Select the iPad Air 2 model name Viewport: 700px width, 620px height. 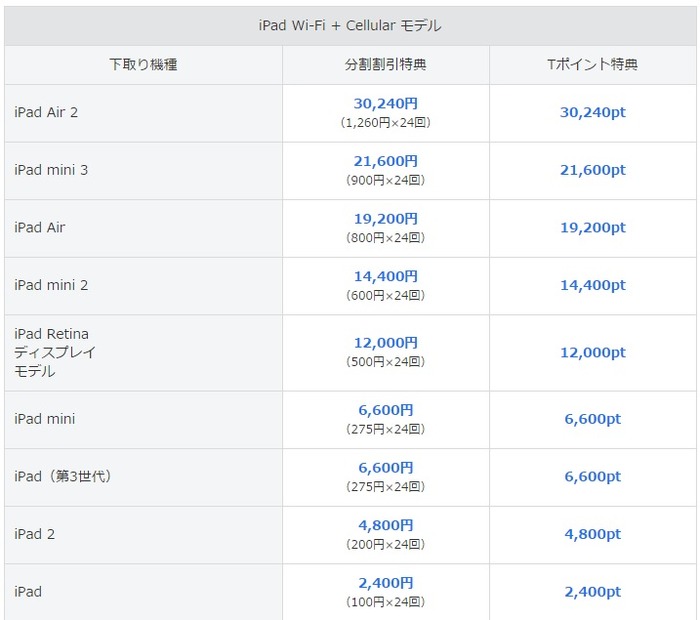46,112
